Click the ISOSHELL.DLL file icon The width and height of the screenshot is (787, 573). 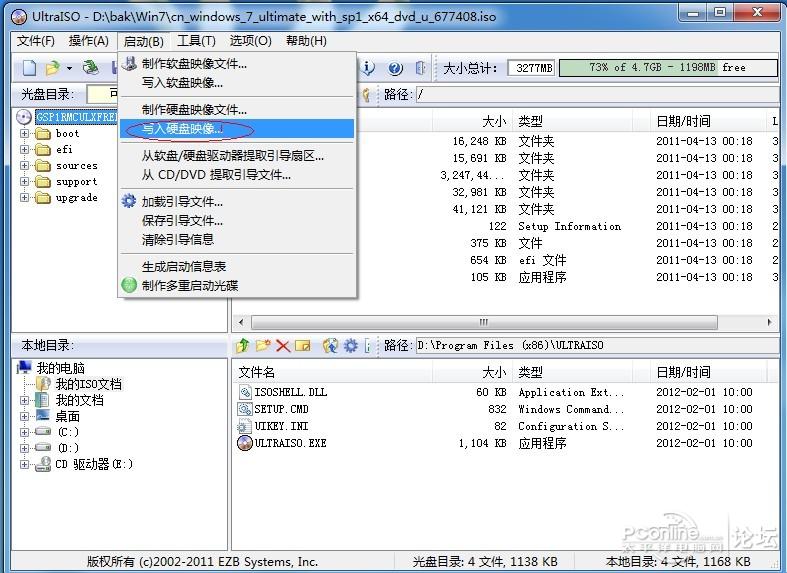point(244,392)
